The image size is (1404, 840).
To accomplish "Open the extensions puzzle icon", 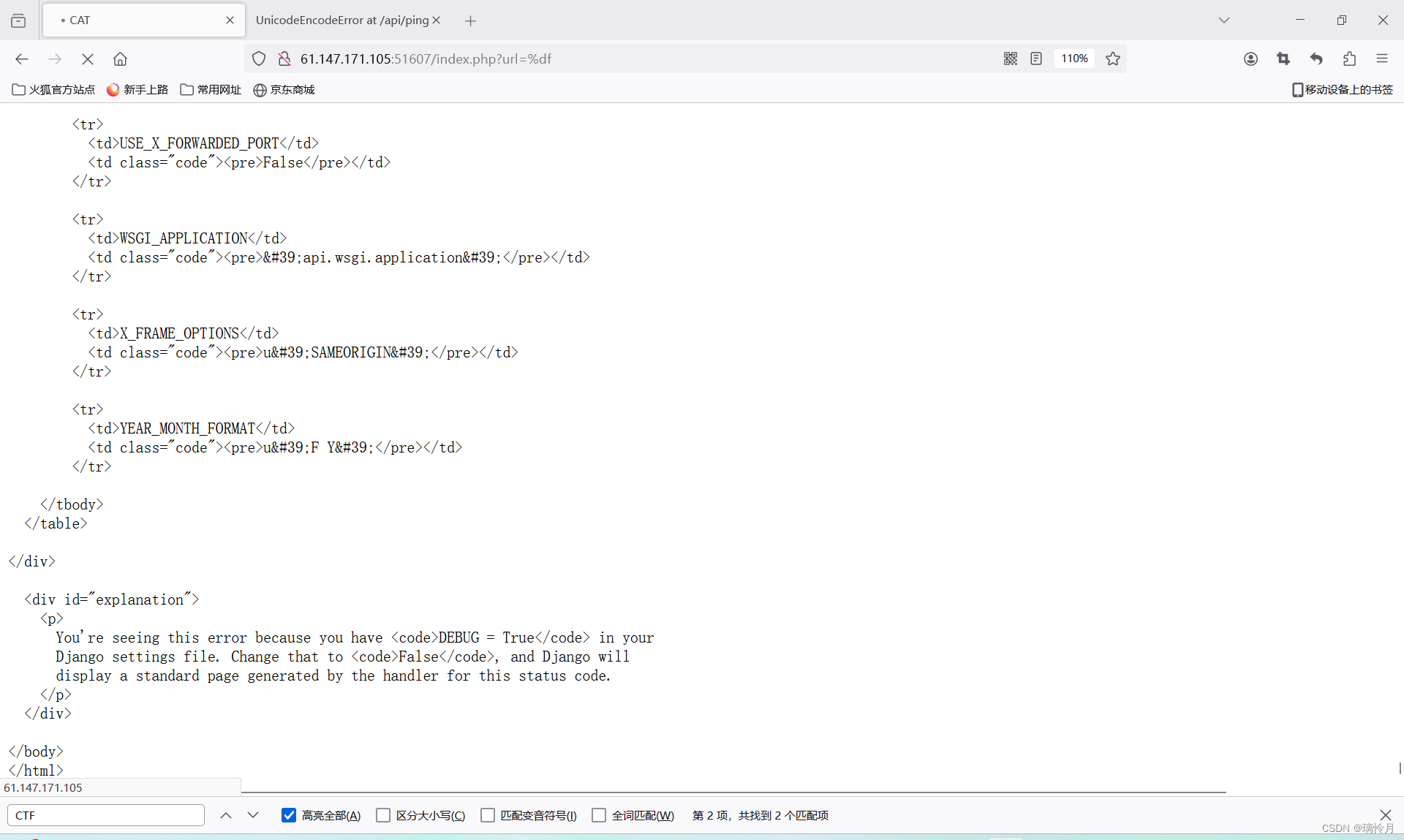I will pyautogui.click(x=1349, y=58).
